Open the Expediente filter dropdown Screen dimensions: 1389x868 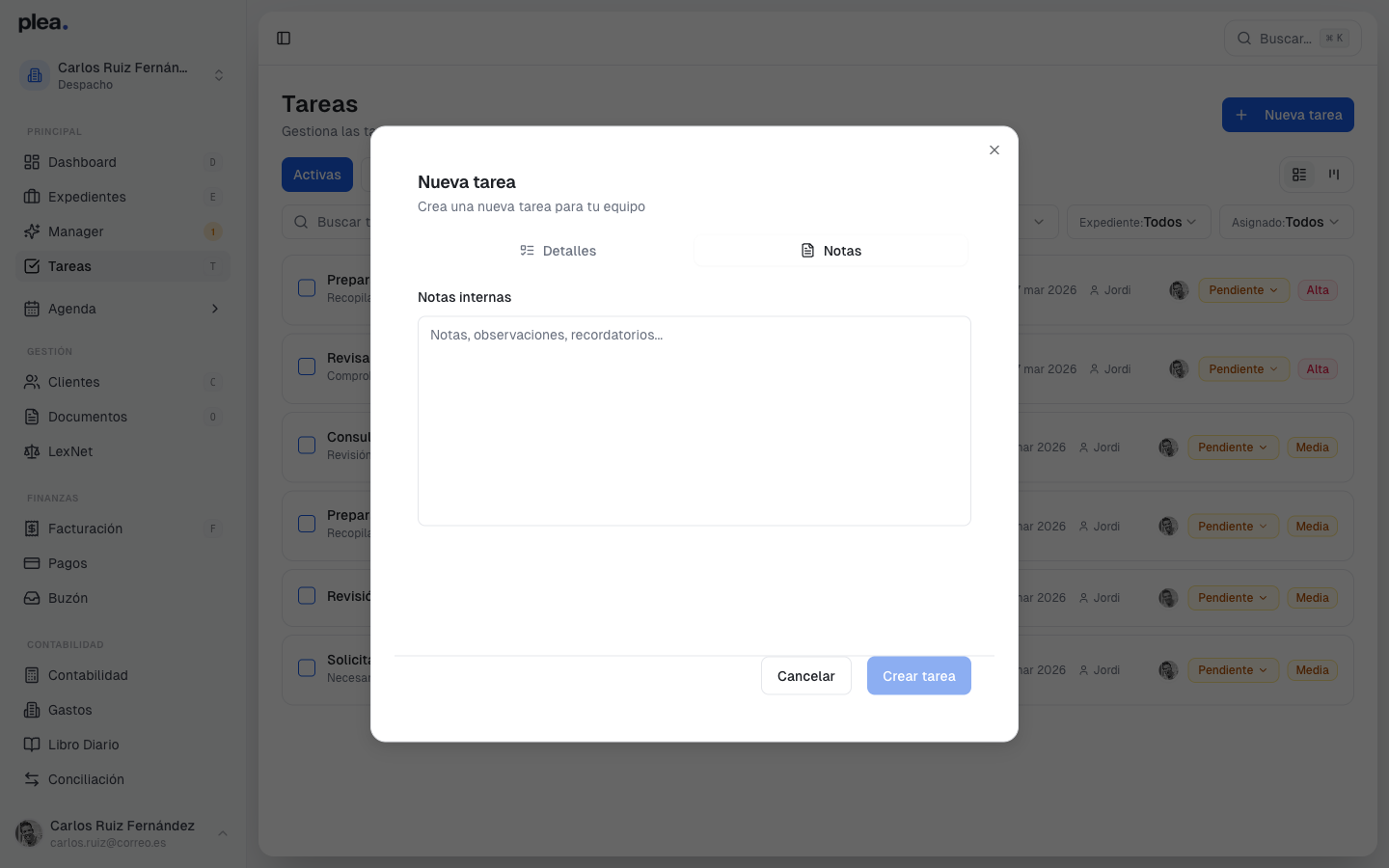1137,222
